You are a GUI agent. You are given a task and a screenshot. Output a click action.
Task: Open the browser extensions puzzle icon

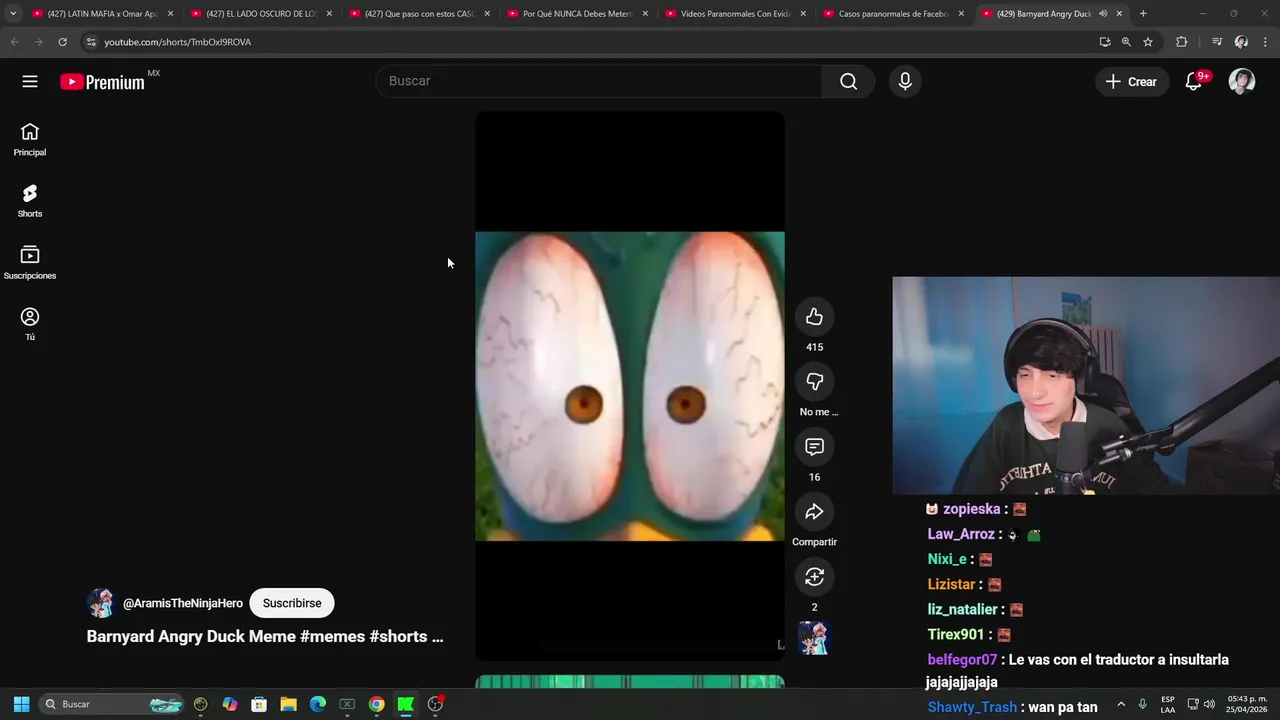(1182, 42)
